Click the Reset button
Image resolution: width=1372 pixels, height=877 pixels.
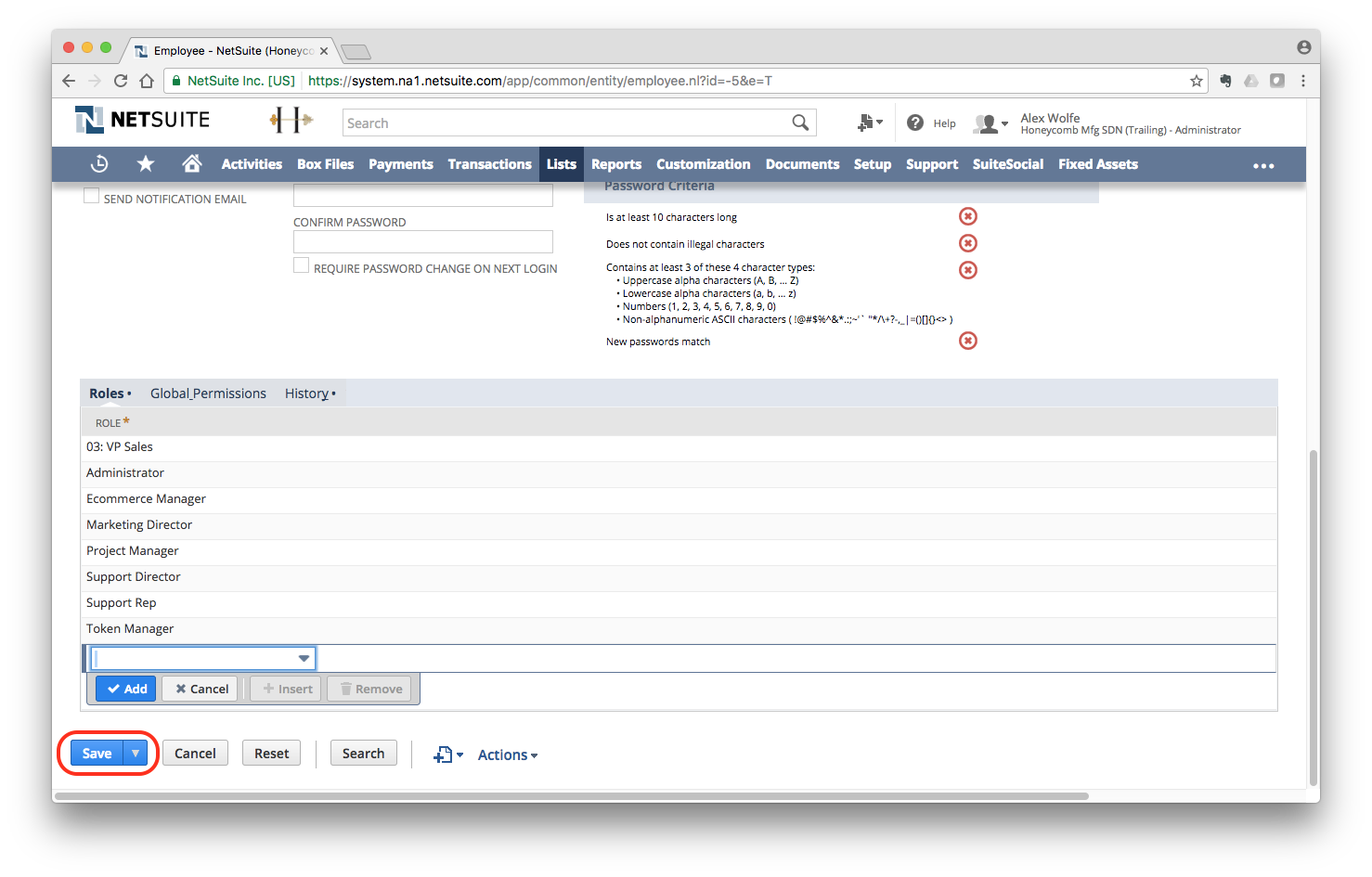(272, 754)
